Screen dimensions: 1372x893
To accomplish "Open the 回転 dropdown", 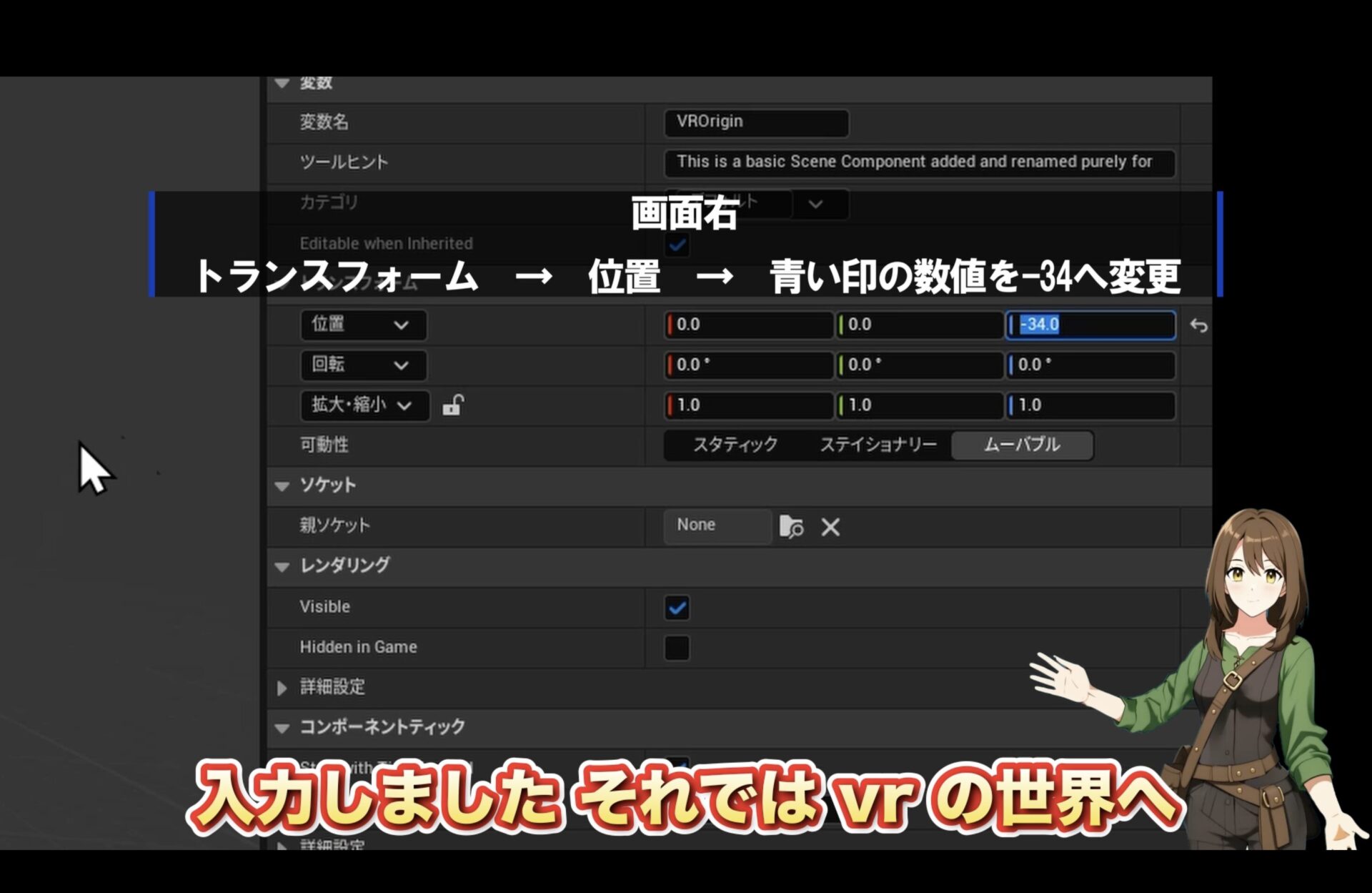I will coord(362,365).
